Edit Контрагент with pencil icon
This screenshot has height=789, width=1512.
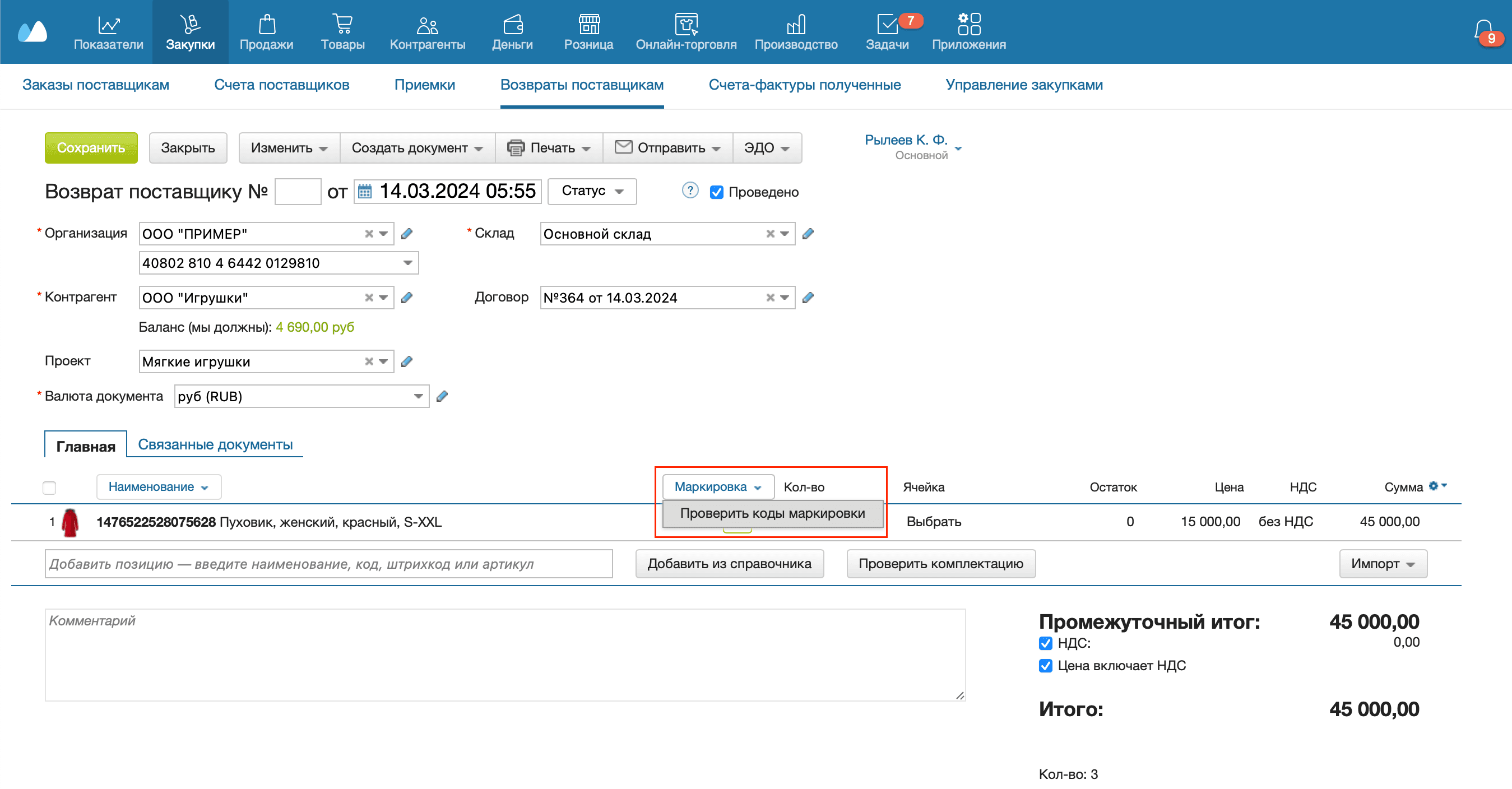coord(407,298)
